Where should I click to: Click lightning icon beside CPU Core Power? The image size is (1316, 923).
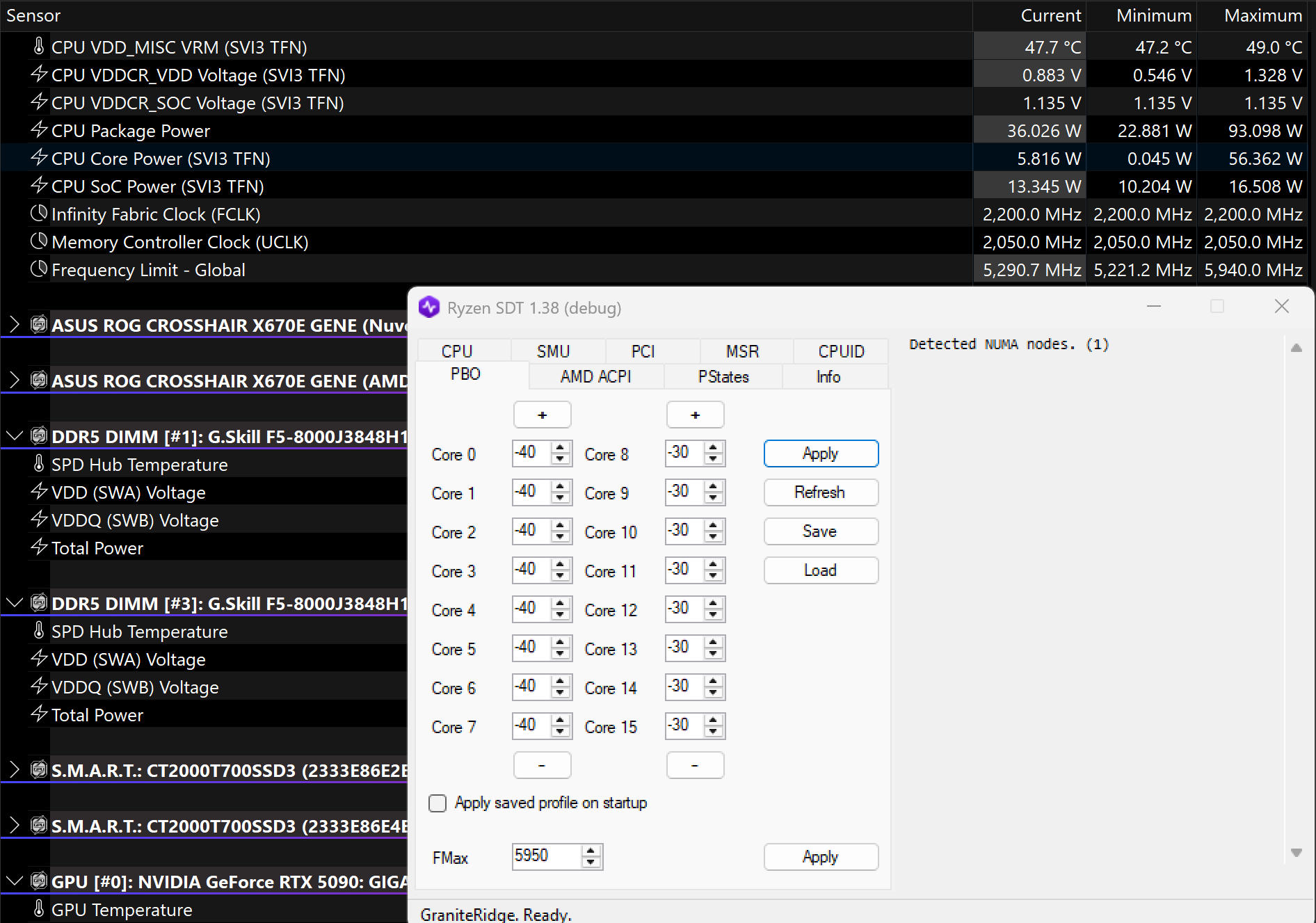(39, 157)
